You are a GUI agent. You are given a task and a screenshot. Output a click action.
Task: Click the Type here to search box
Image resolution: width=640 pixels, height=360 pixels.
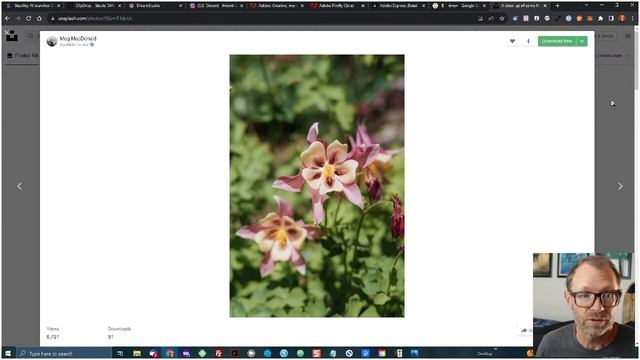(x=64, y=353)
